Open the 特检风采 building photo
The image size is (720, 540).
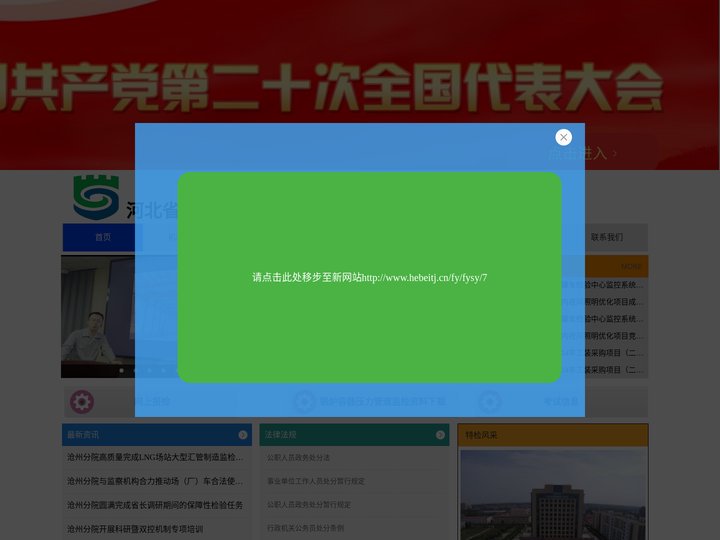pos(553,495)
